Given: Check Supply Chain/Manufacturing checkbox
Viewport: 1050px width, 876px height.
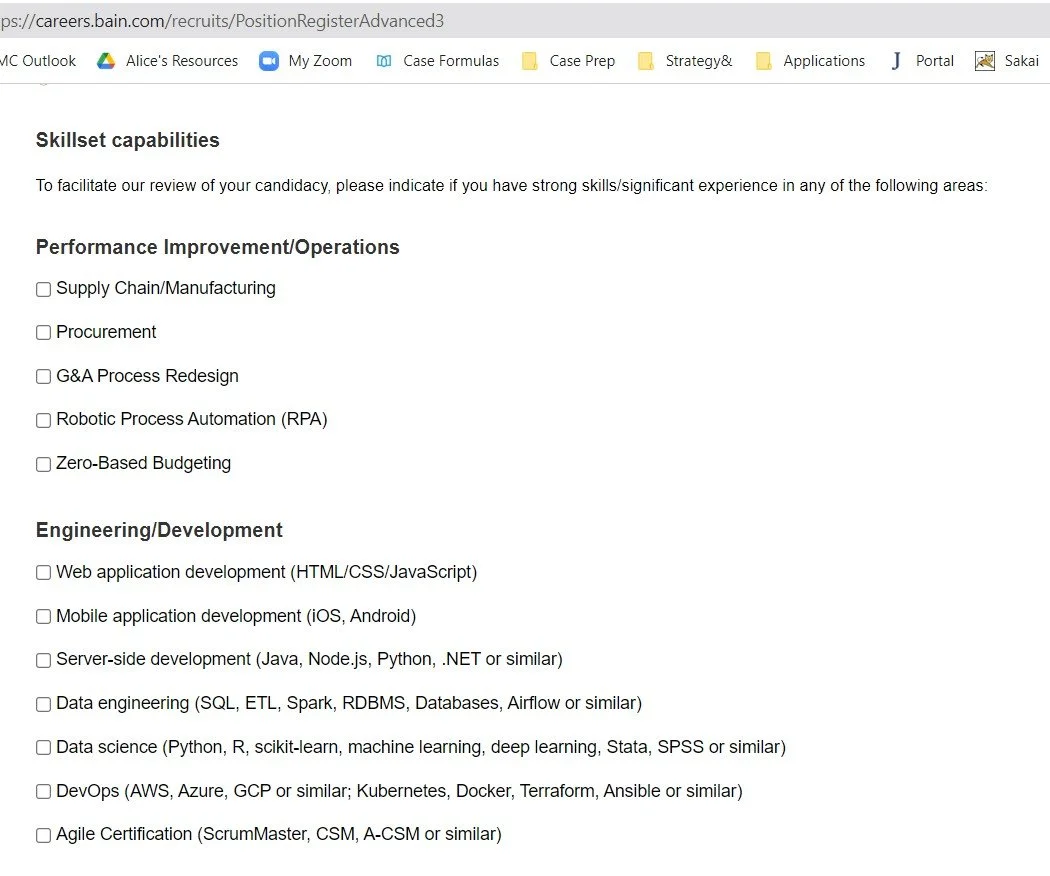Looking at the screenshot, I should (44, 289).
